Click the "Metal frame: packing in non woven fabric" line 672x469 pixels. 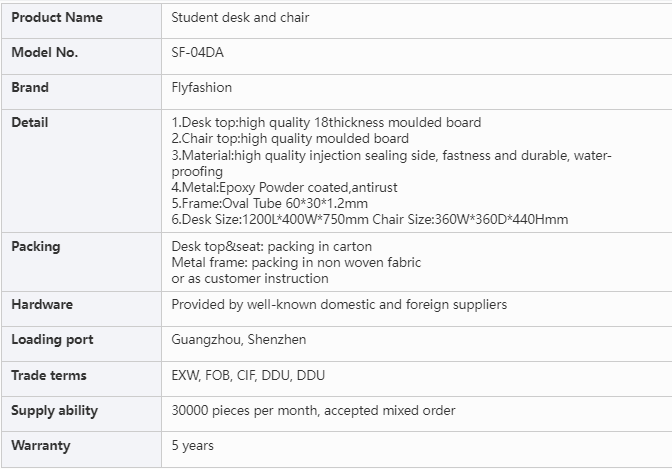click(x=296, y=262)
